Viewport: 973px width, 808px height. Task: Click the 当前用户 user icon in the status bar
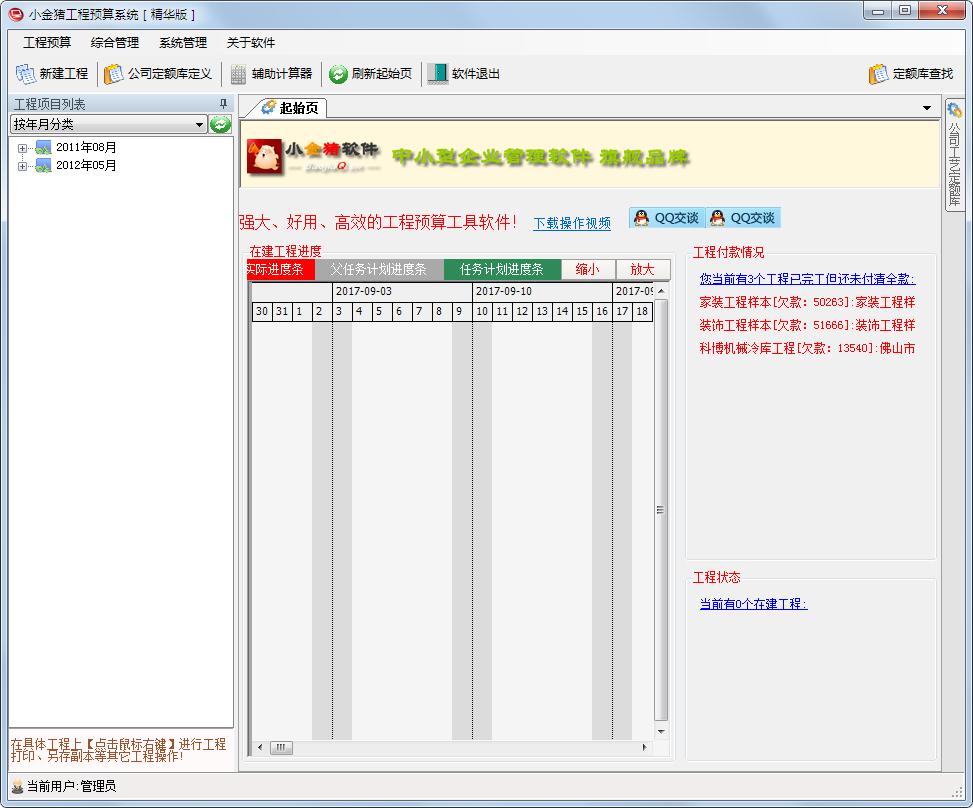point(17,786)
